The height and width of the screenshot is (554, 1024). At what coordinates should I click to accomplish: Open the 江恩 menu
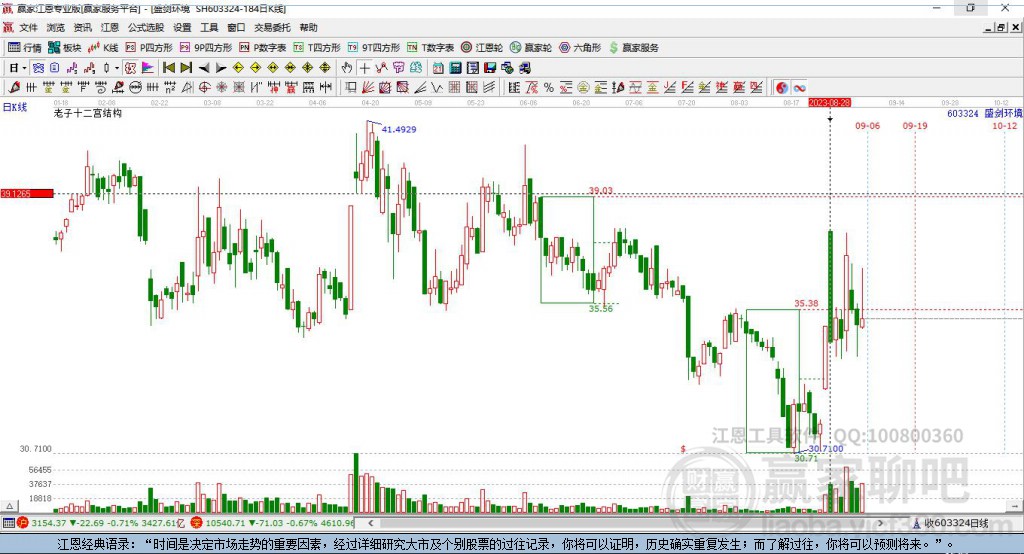point(110,27)
